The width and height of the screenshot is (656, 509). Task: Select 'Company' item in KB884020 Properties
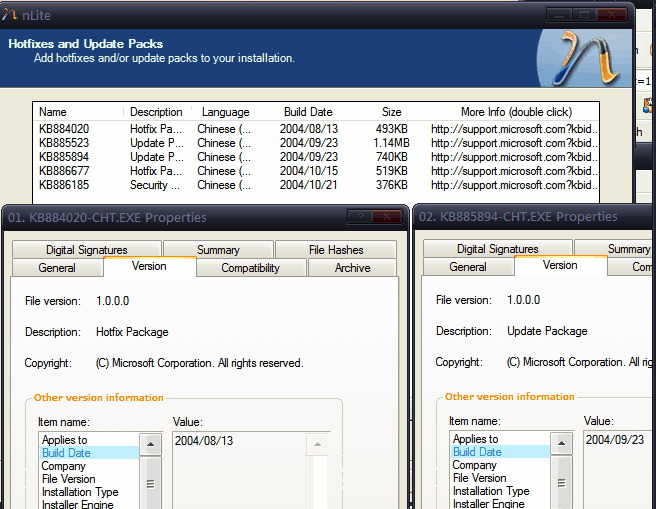tap(90, 466)
